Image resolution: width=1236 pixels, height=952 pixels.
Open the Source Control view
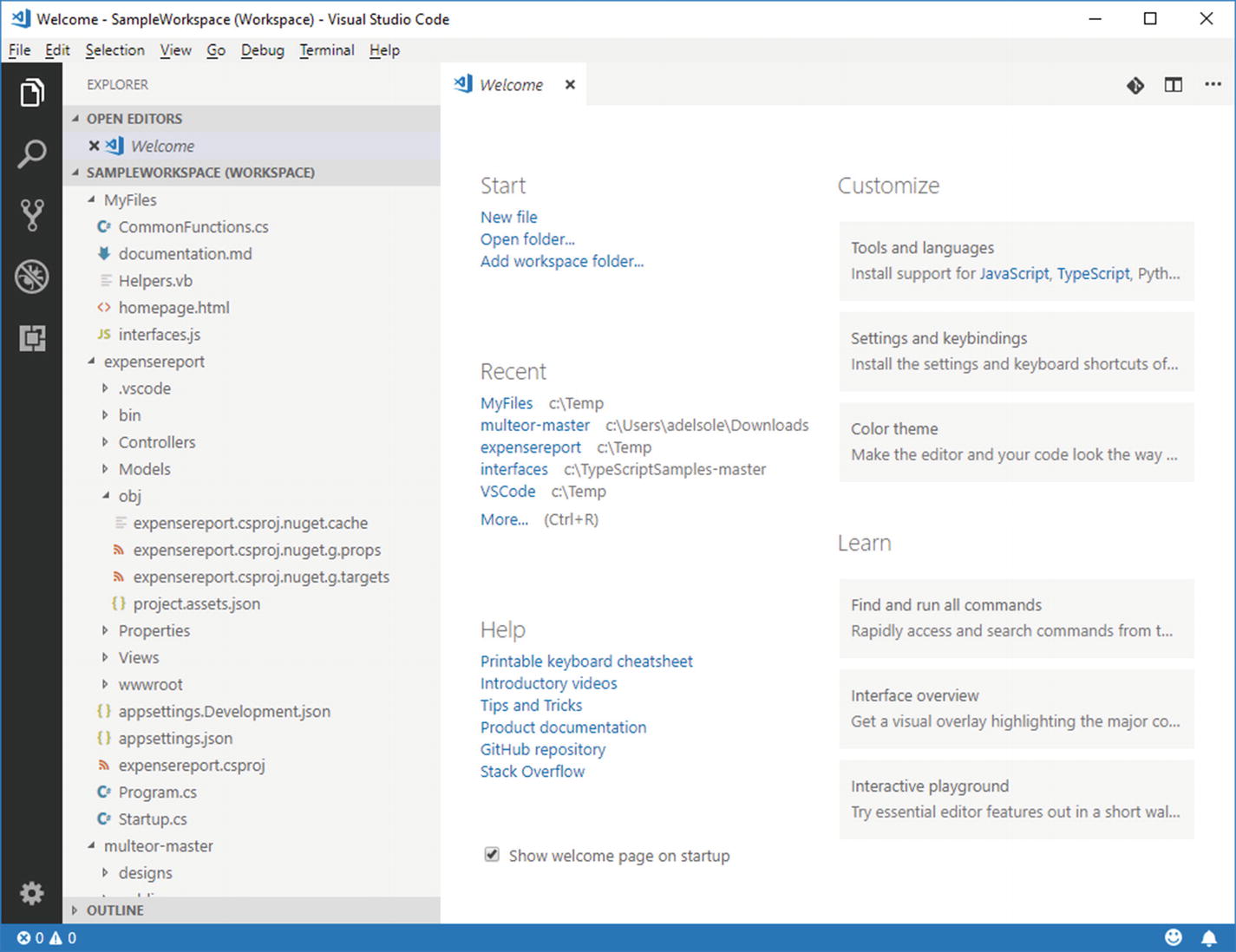32,215
